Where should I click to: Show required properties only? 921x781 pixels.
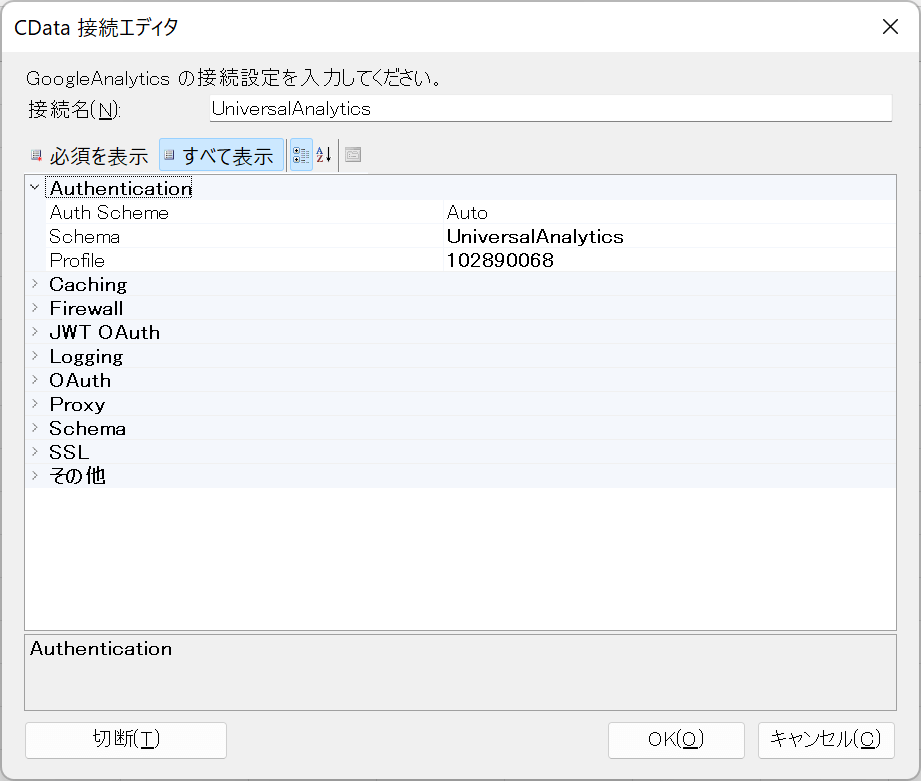tap(90, 156)
